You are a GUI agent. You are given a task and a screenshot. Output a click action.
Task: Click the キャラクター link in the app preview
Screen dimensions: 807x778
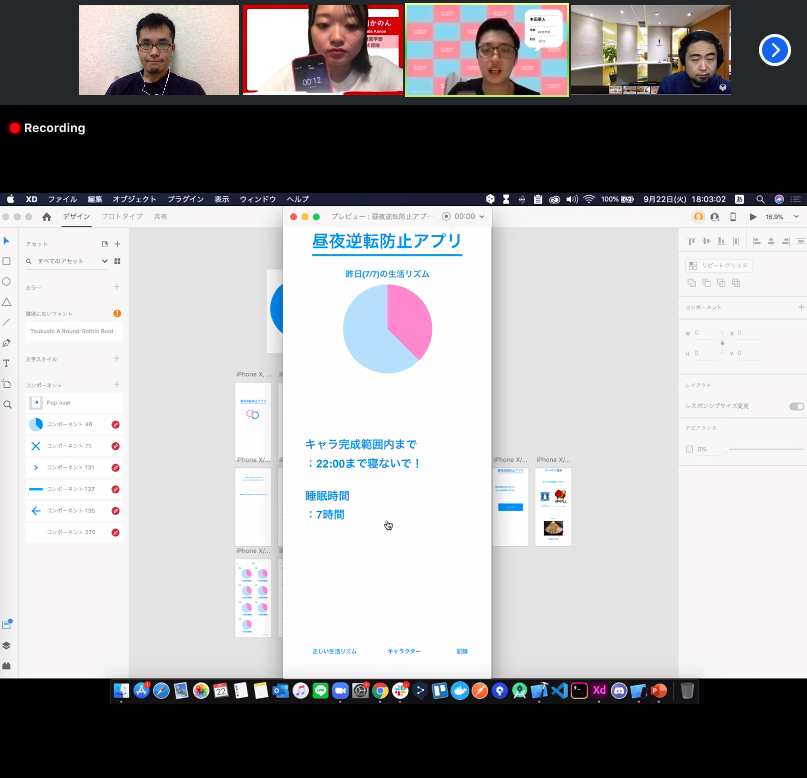404,650
